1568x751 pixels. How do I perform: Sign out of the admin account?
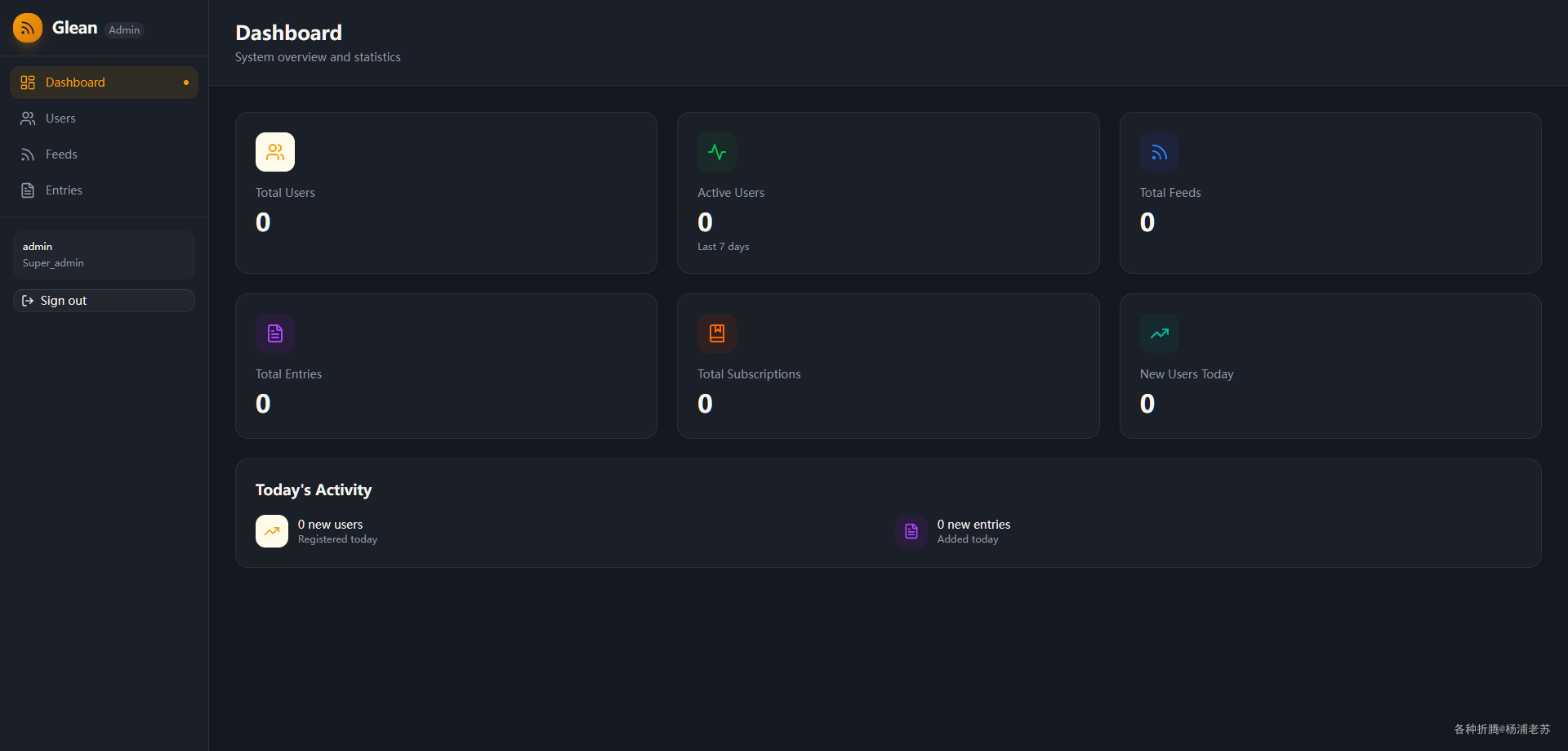point(104,301)
